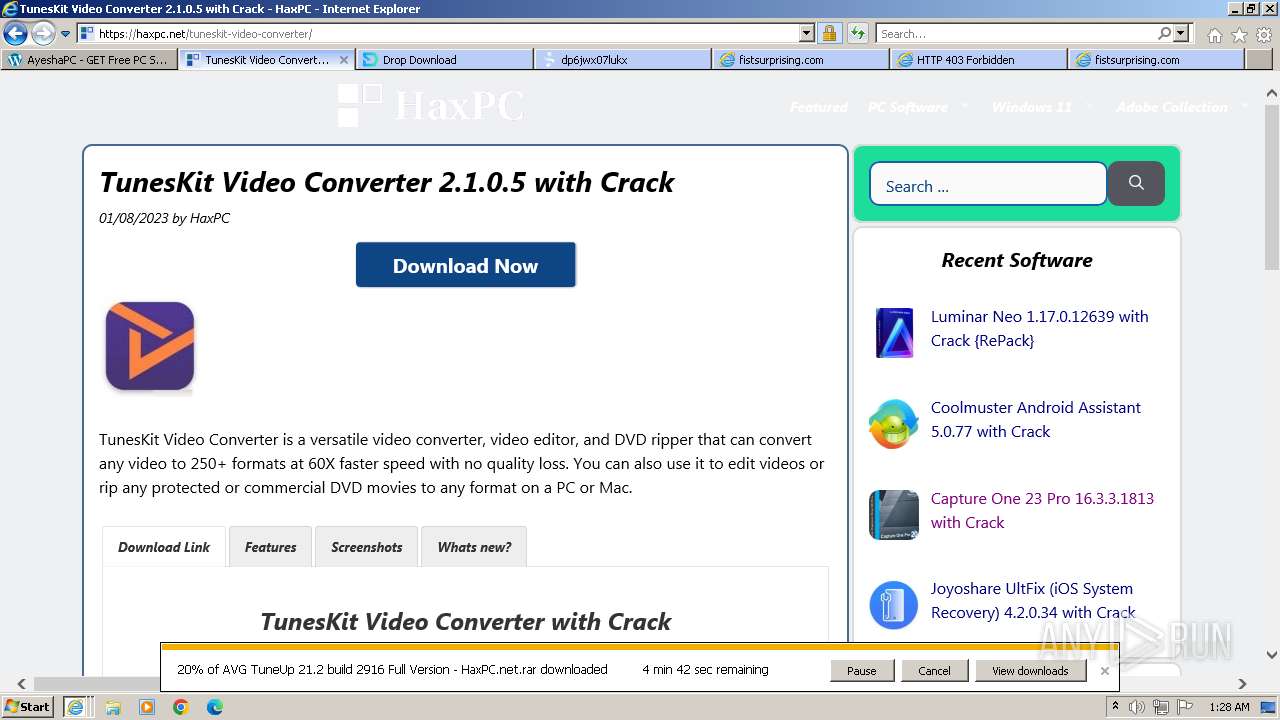Switch to Drop Download tab
This screenshot has height=720, width=1280.
tap(444, 60)
